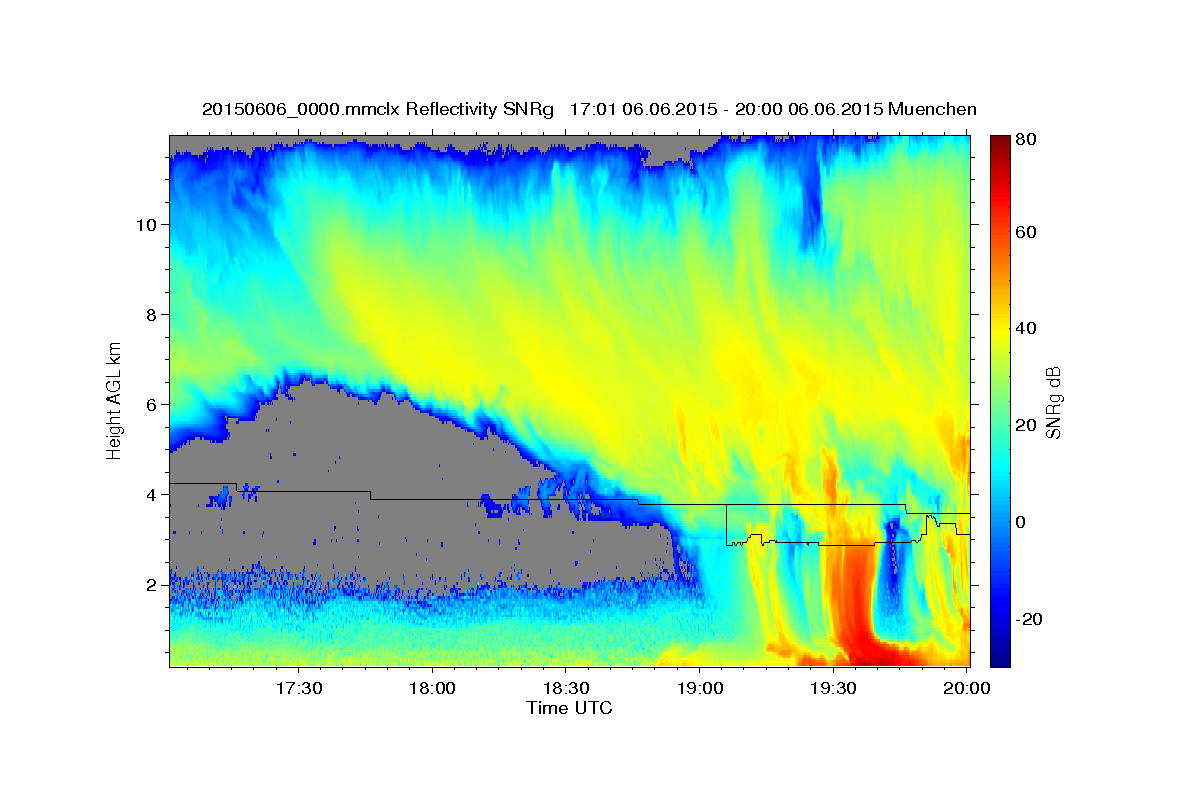This screenshot has width=1200, height=800.
Task: Click the 19:00 time tick label
Action: [x=699, y=689]
